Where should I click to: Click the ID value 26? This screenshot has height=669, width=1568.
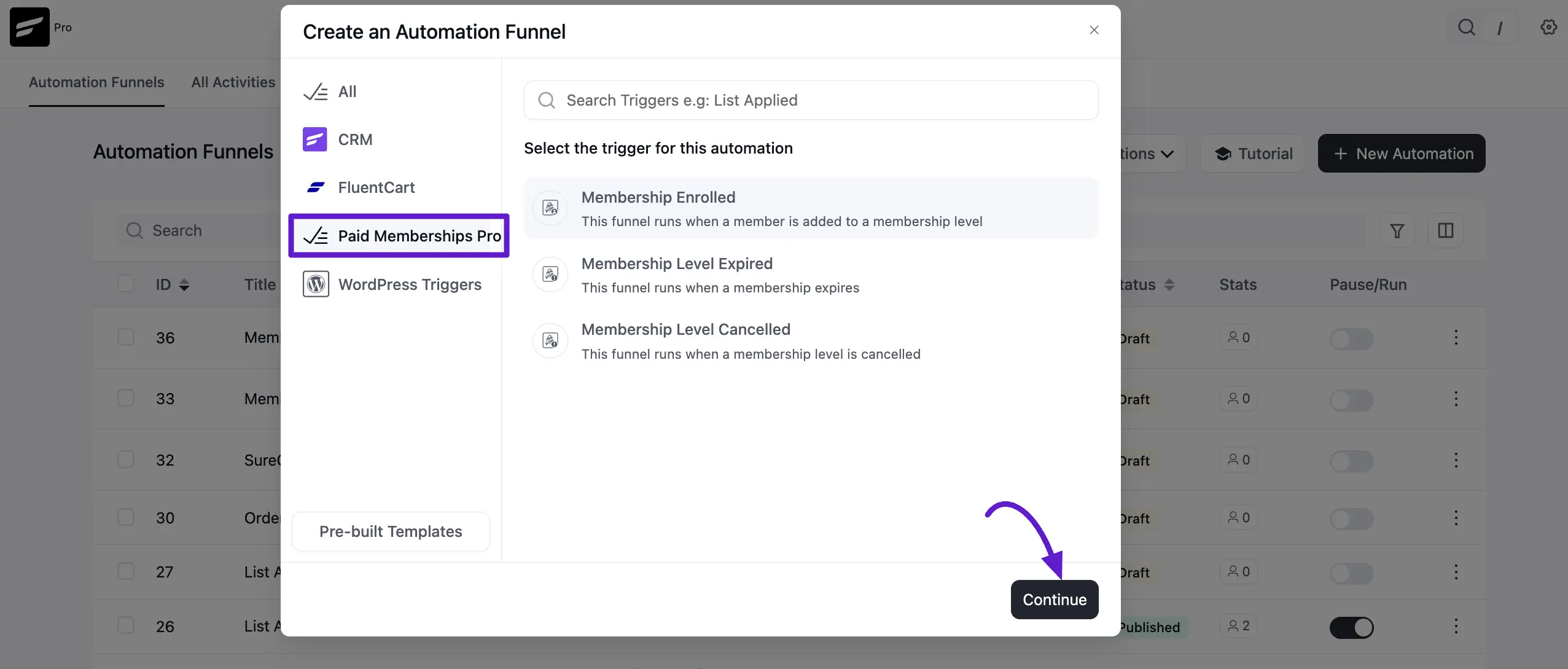165,627
